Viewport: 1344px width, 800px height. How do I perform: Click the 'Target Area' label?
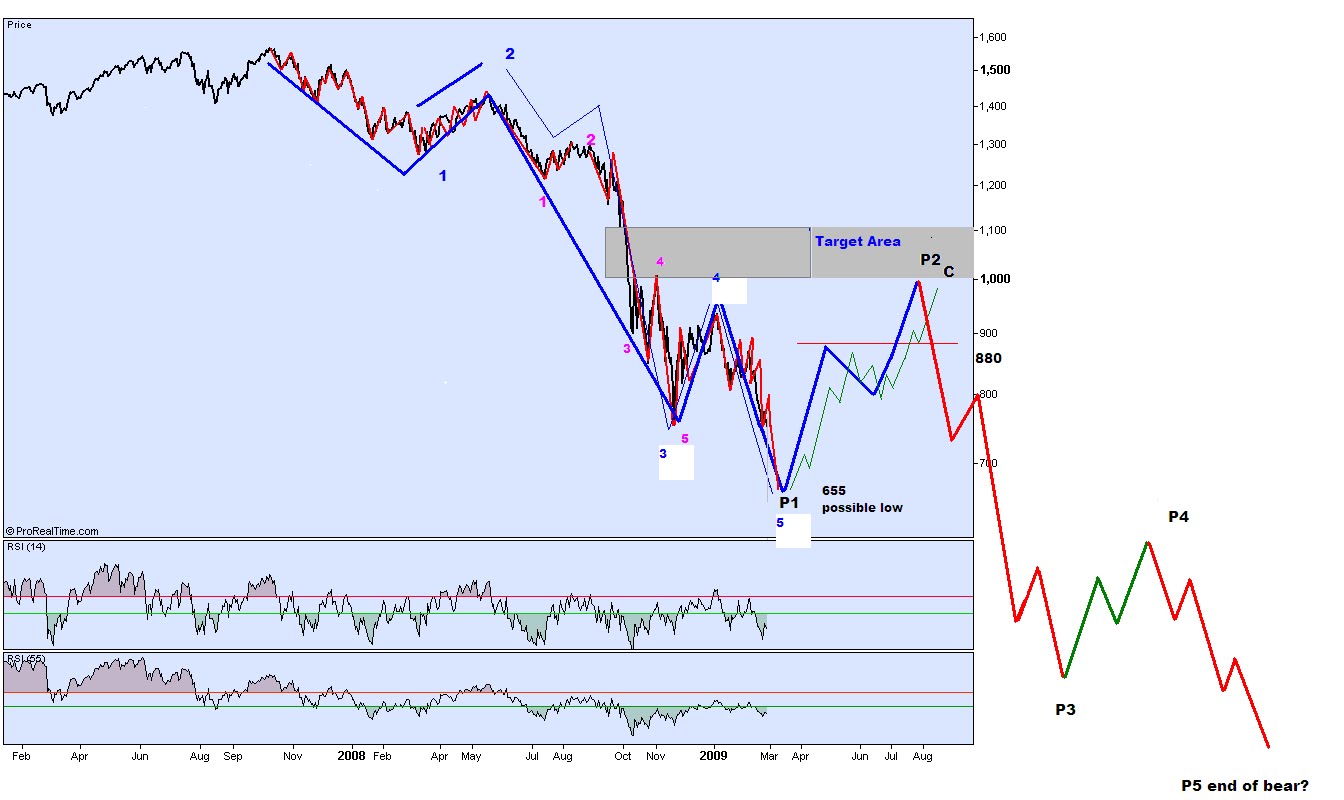pos(857,241)
